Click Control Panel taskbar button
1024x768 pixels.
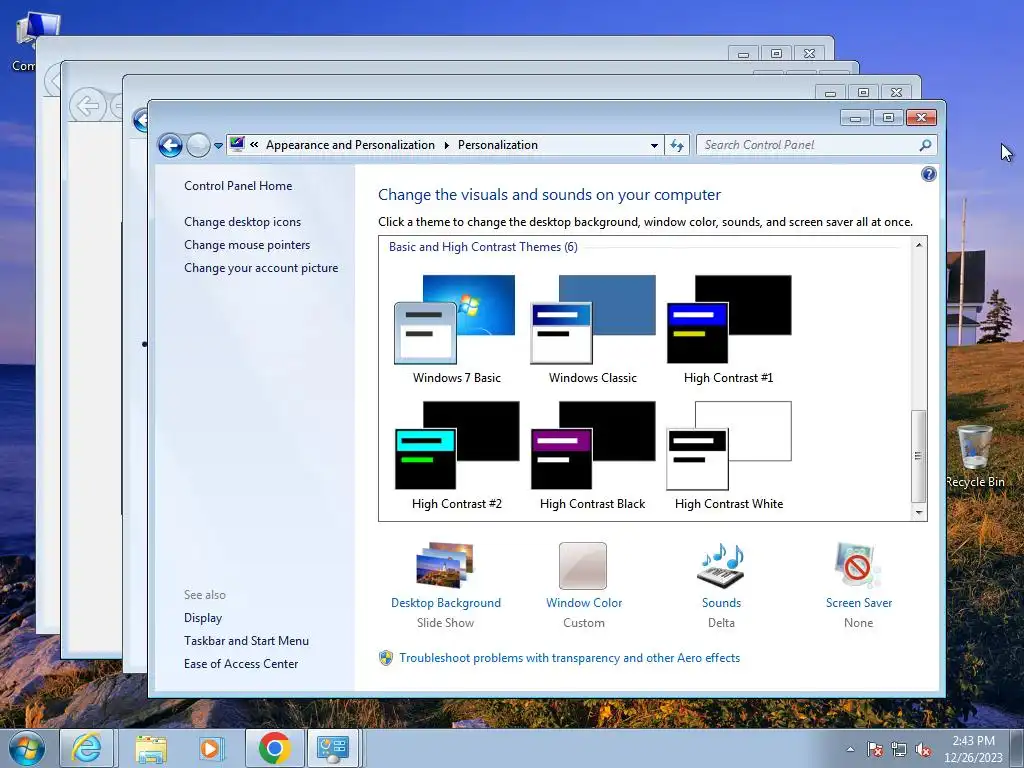333,748
